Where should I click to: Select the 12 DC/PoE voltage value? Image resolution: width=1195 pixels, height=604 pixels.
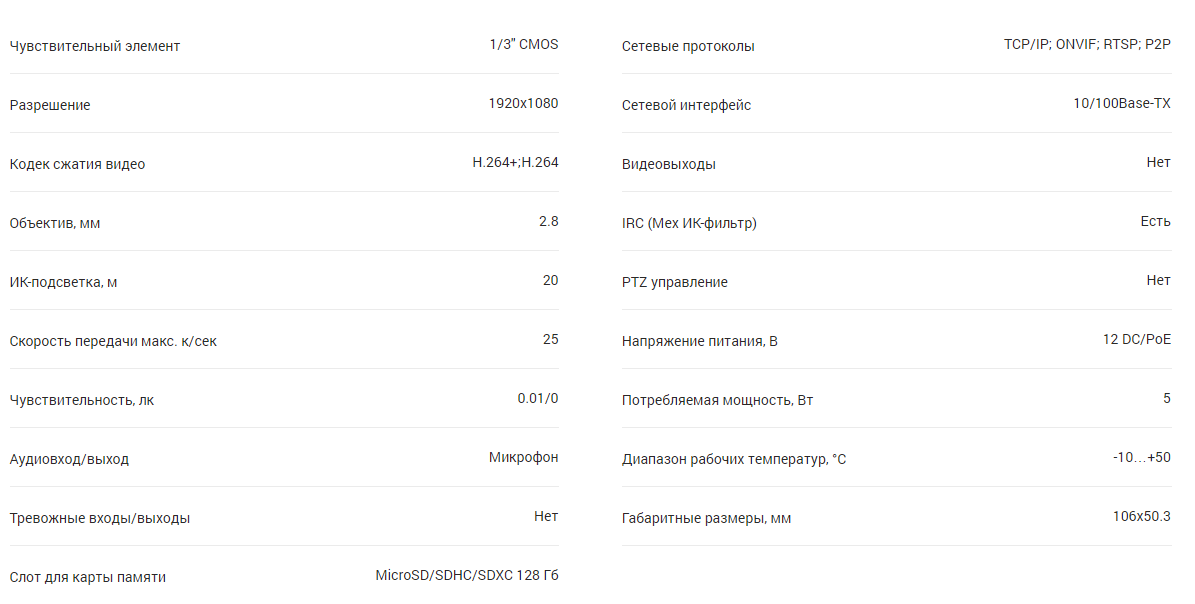[x=1136, y=339]
